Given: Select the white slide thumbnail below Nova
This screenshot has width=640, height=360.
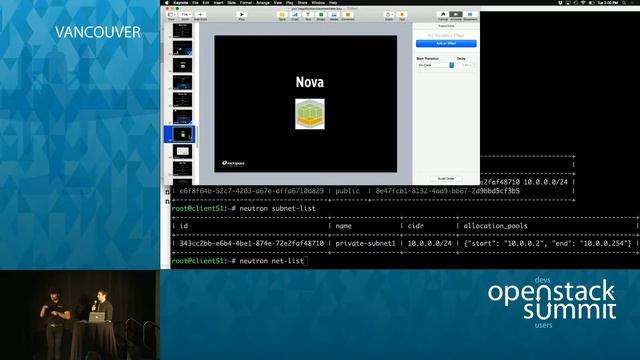Looking at the screenshot, I should click(182, 151).
